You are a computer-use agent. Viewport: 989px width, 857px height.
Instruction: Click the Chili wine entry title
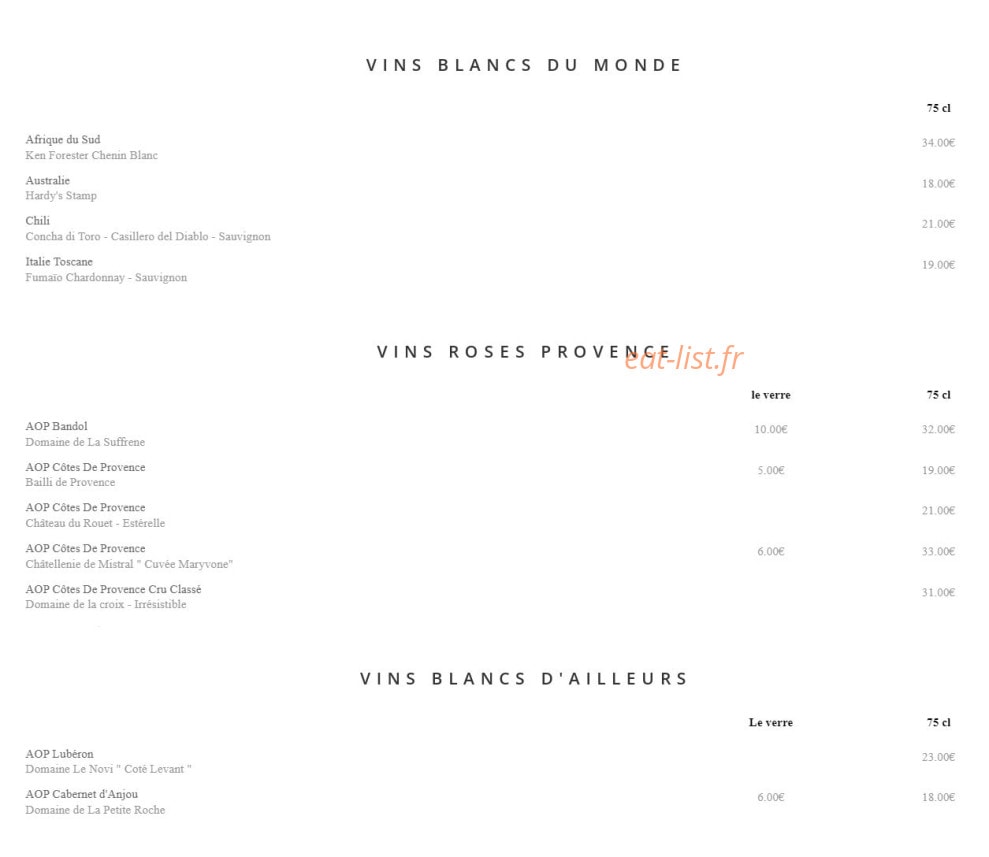tap(37, 221)
